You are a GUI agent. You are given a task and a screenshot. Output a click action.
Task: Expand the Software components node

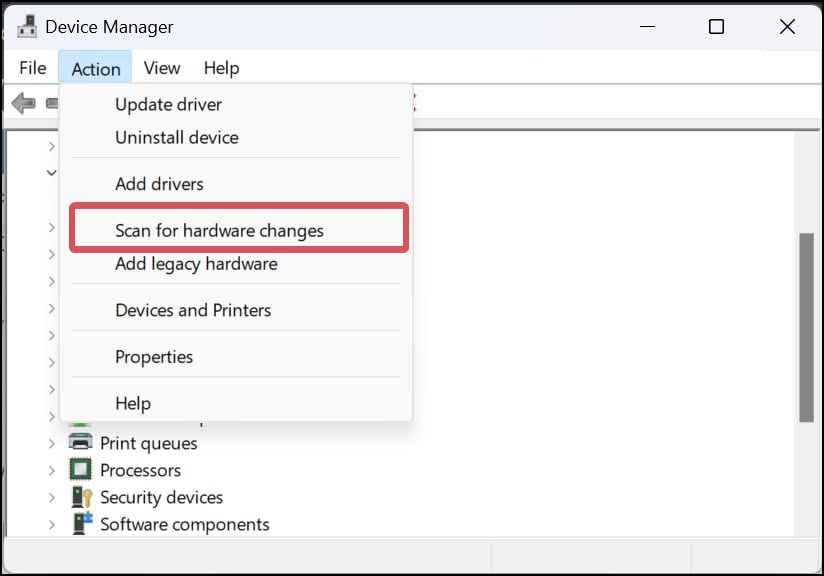coord(52,524)
